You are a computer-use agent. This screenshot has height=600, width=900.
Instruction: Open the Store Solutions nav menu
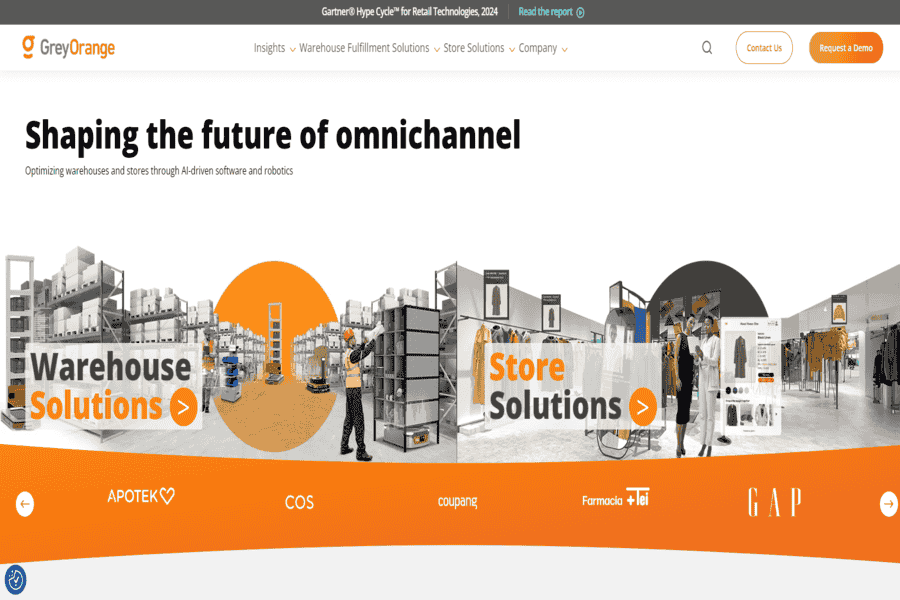click(474, 48)
